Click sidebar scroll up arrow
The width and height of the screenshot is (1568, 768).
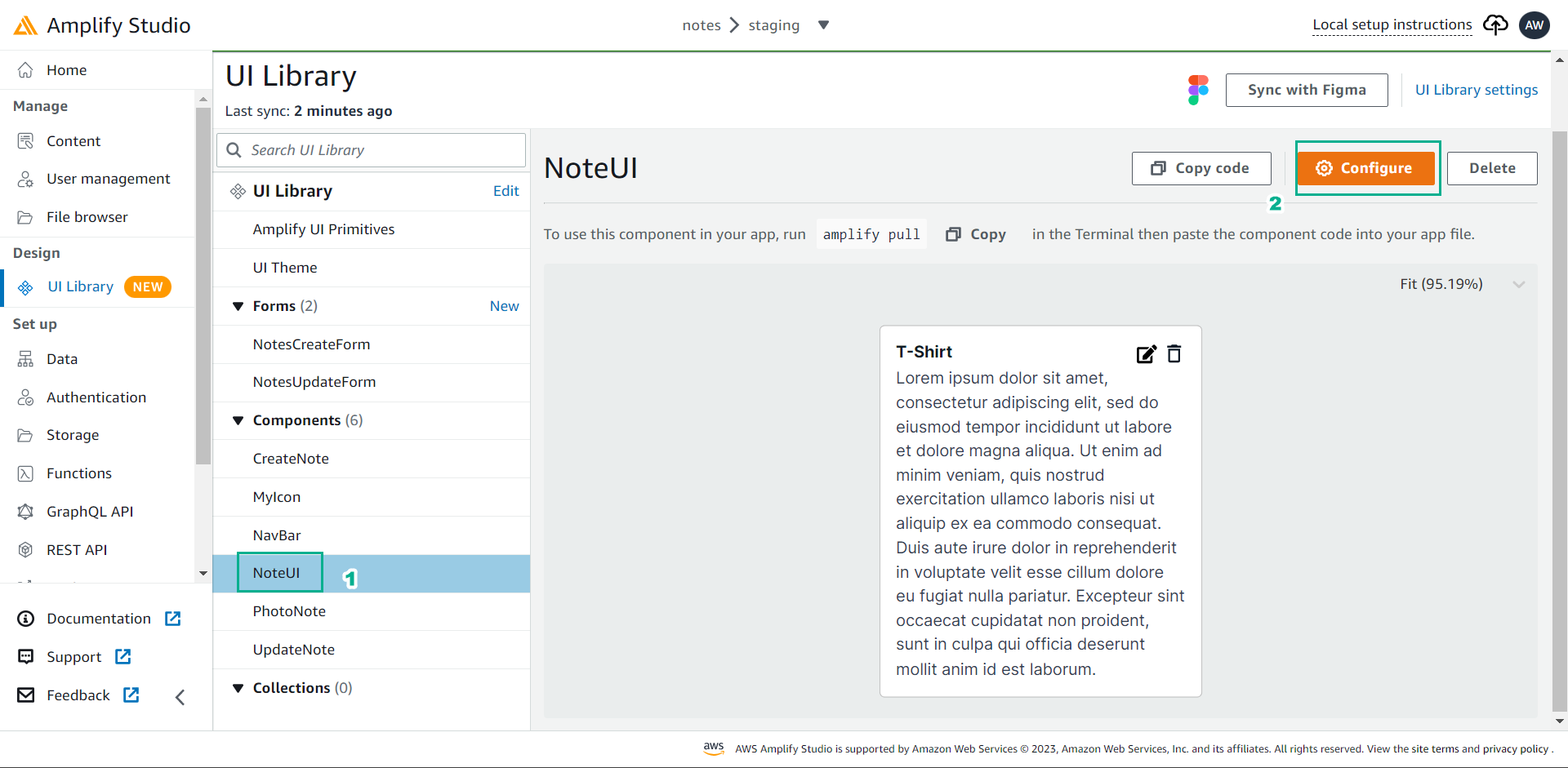pos(203,99)
